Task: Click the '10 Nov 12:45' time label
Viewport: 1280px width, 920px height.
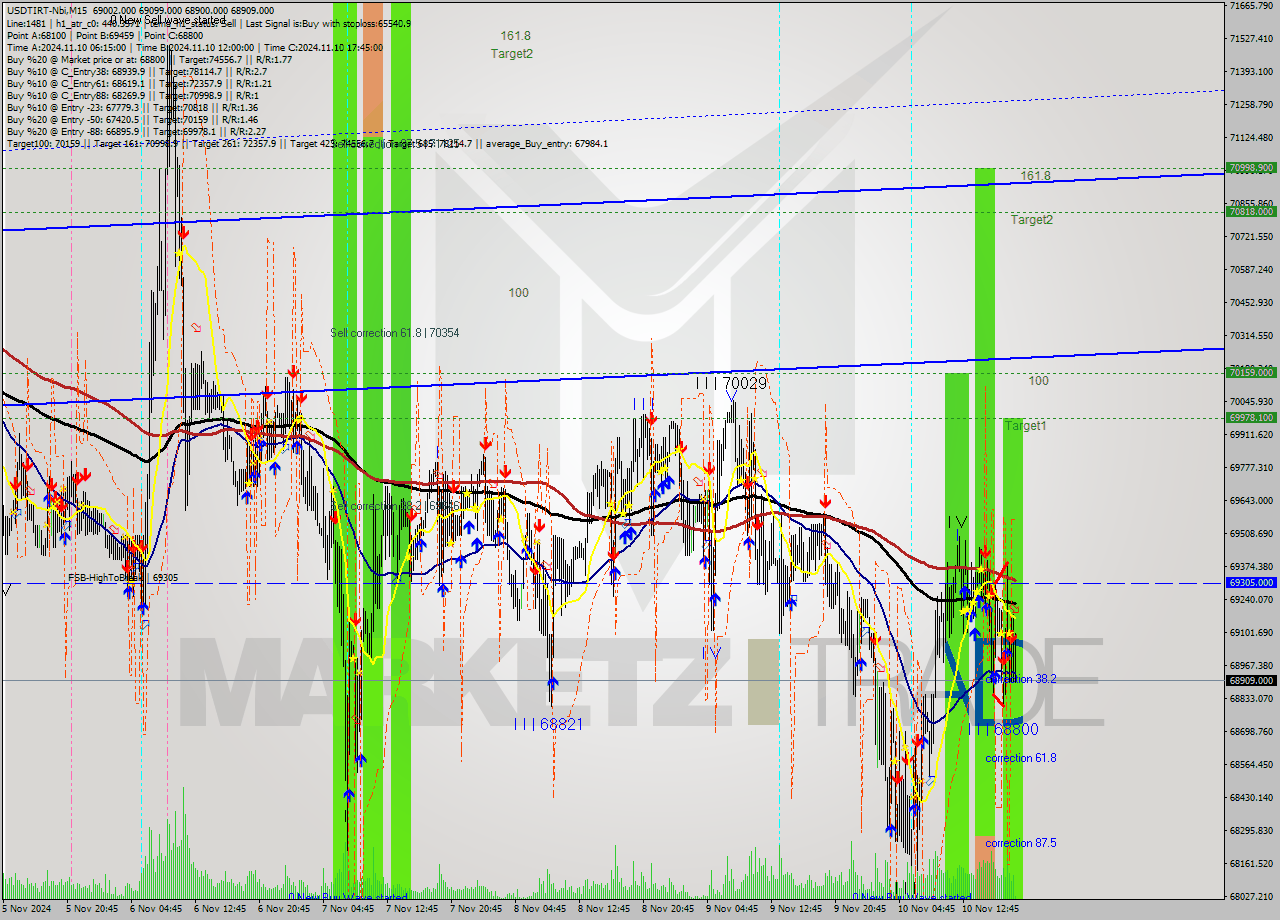Action: [992, 910]
